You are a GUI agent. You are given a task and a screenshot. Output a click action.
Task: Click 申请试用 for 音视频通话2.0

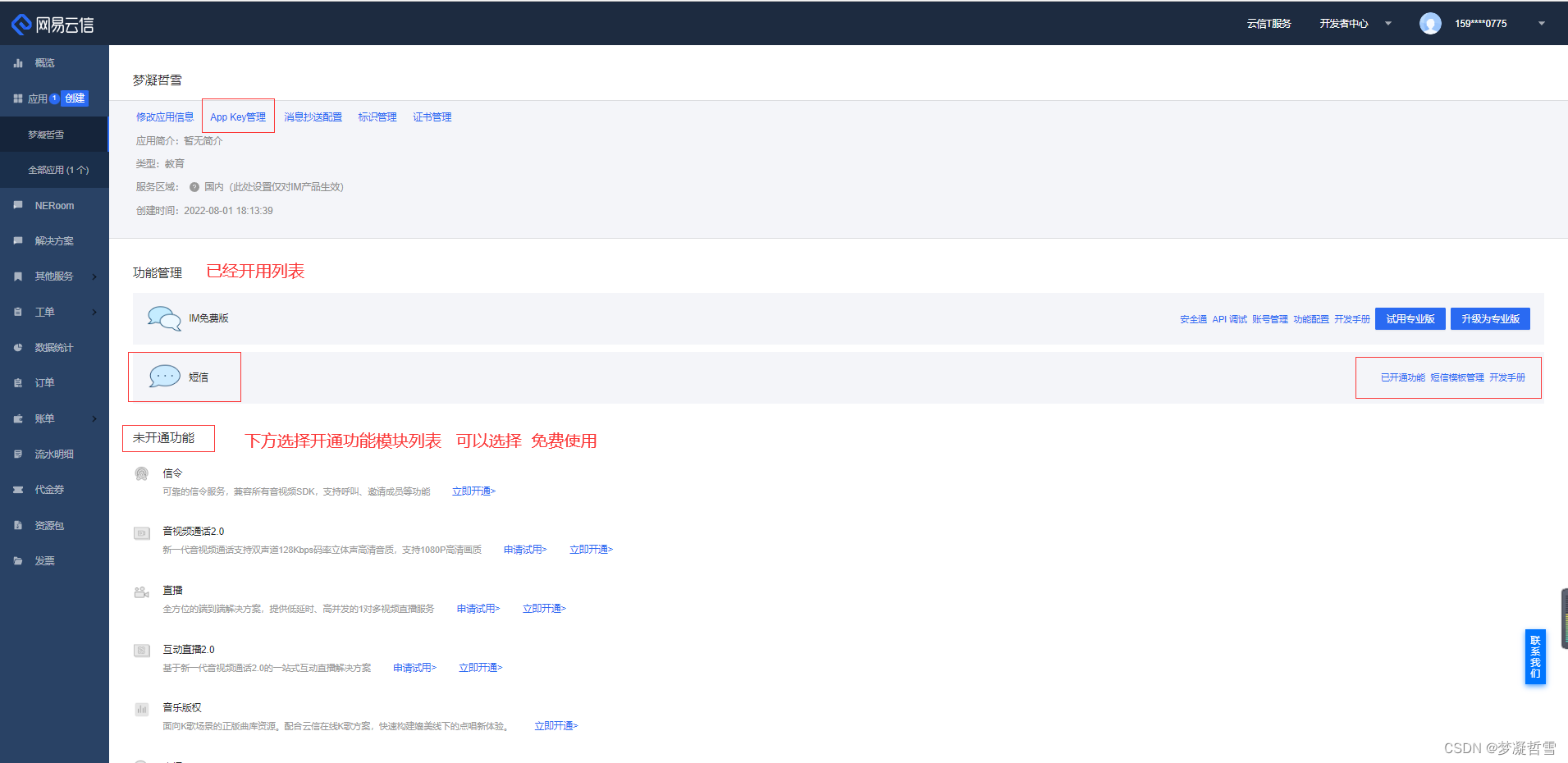point(525,550)
